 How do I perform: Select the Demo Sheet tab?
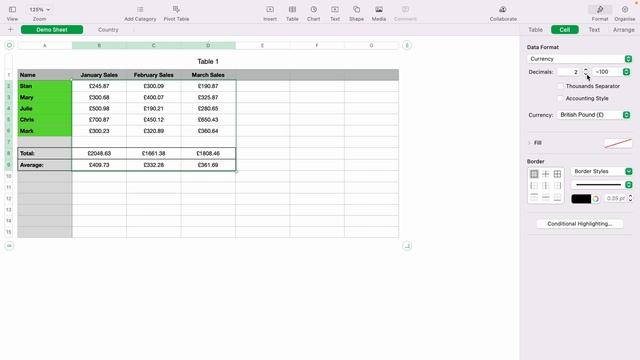(52, 29)
